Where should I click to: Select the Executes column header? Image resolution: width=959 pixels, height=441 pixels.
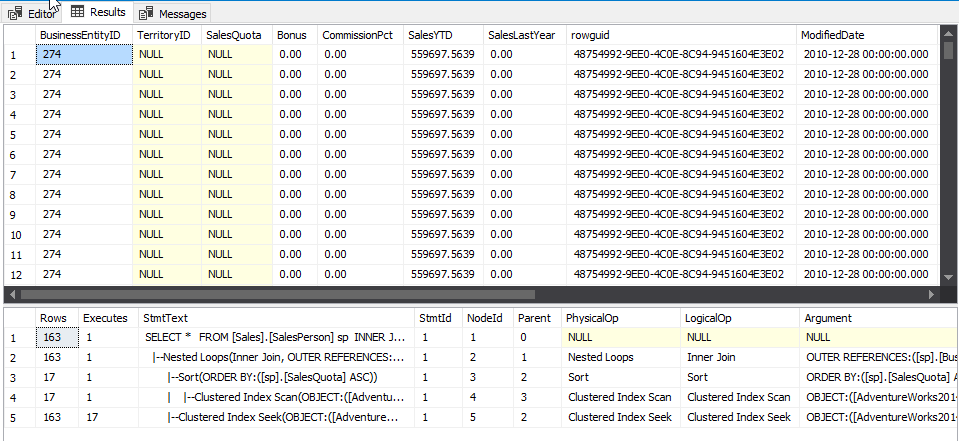point(108,318)
